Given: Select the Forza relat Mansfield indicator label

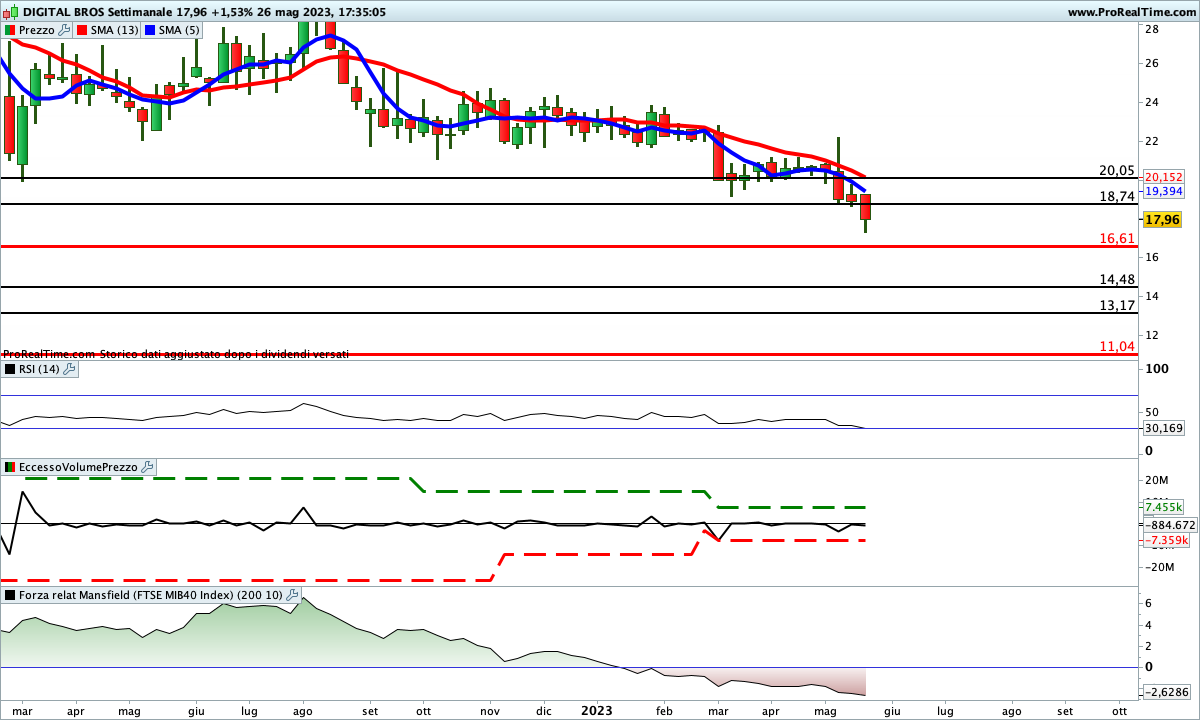Looking at the screenshot, I should point(151,595).
